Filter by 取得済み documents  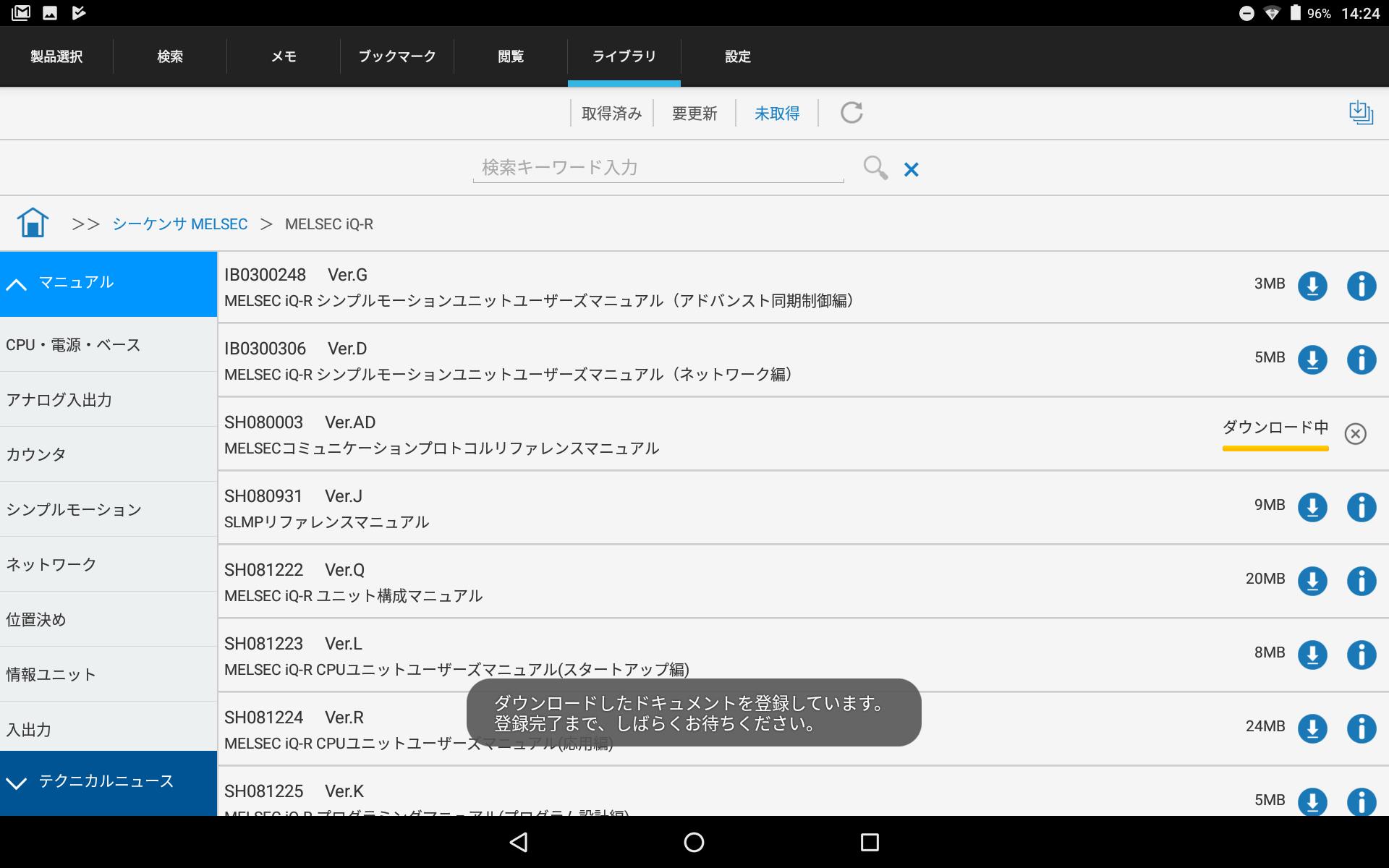point(612,114)
